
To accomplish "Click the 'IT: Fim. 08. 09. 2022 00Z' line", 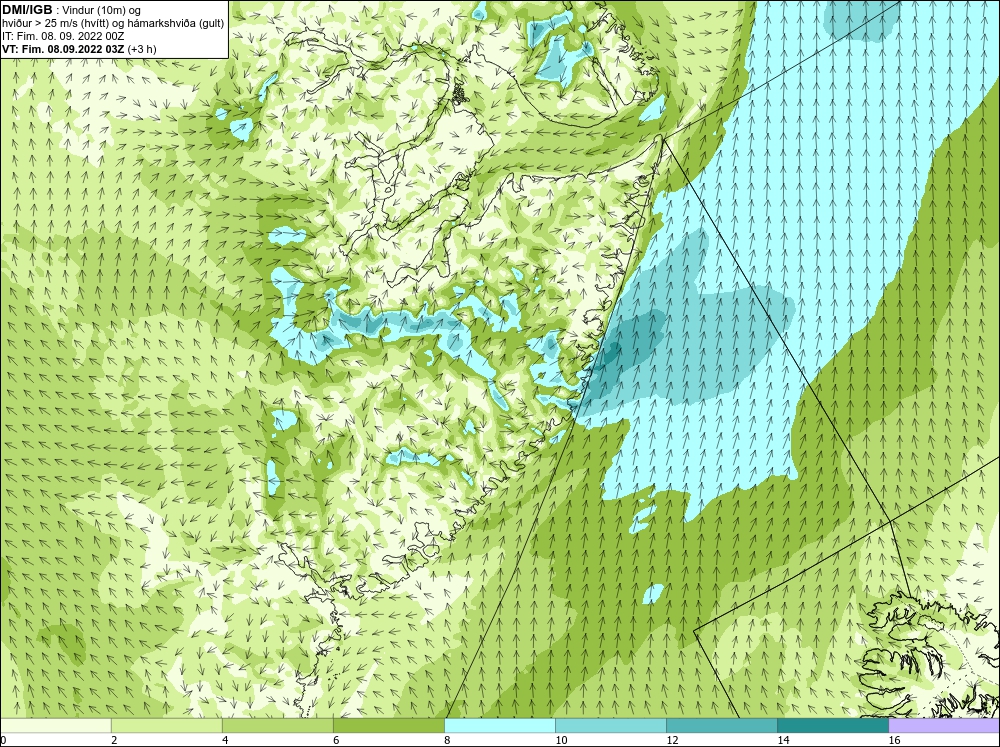I will (x=63, y=36).
